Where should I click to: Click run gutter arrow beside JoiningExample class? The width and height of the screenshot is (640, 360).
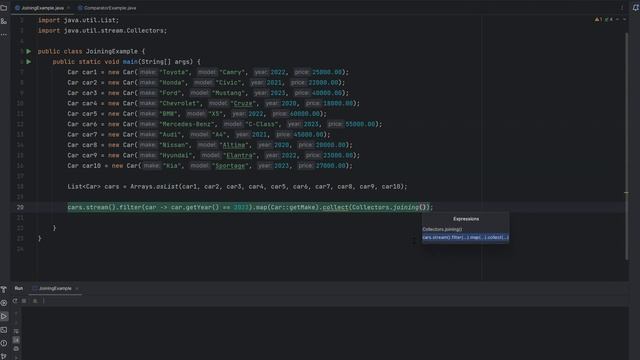(x=29, y=51)
